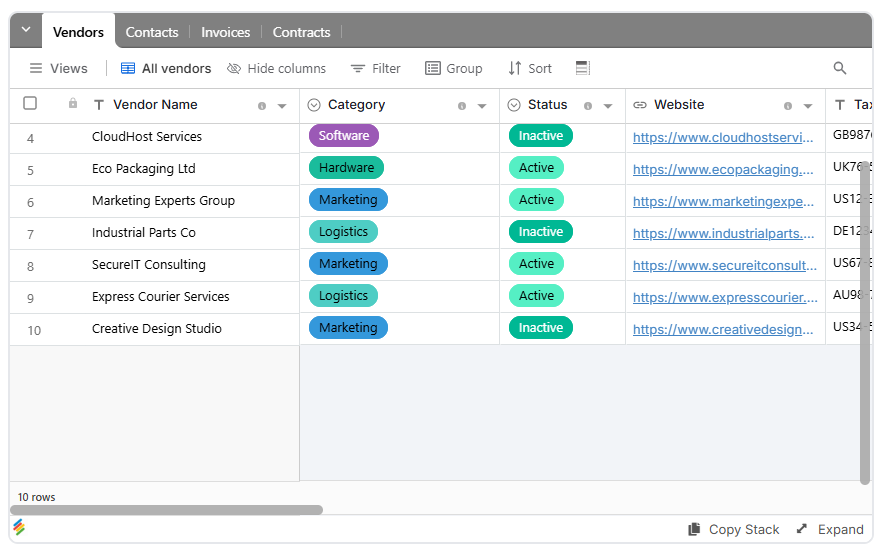Switch to the Invoices tab

pos(226,32)
